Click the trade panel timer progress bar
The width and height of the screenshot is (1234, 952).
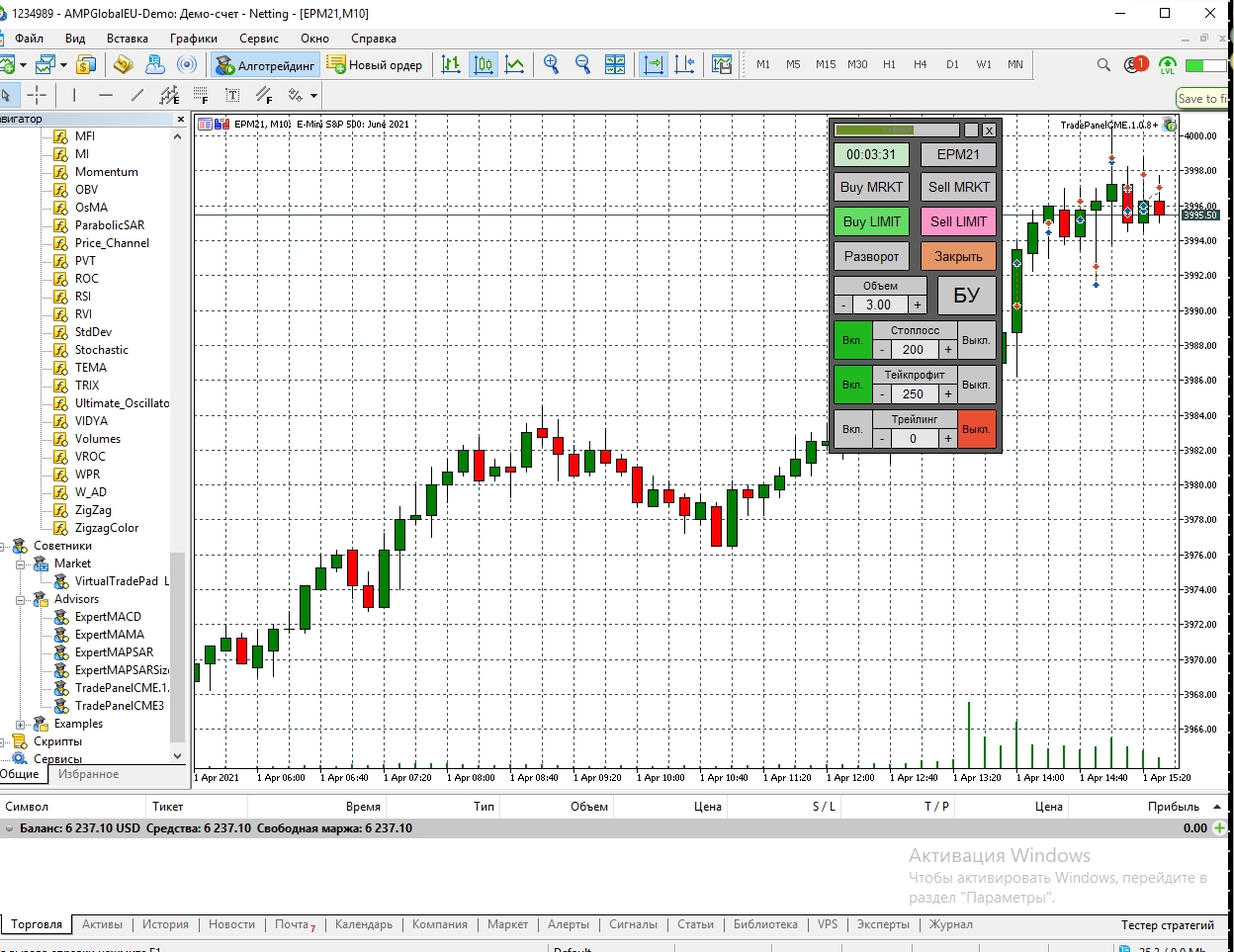tap(897, 130)
